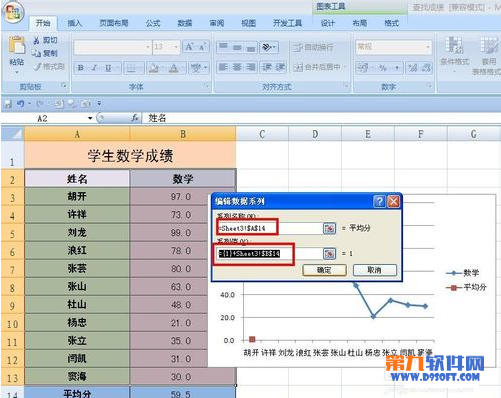501x398 pixels.
Task: Click the text orientation icon
Action: pyautogui.click(x=267, y=47)
